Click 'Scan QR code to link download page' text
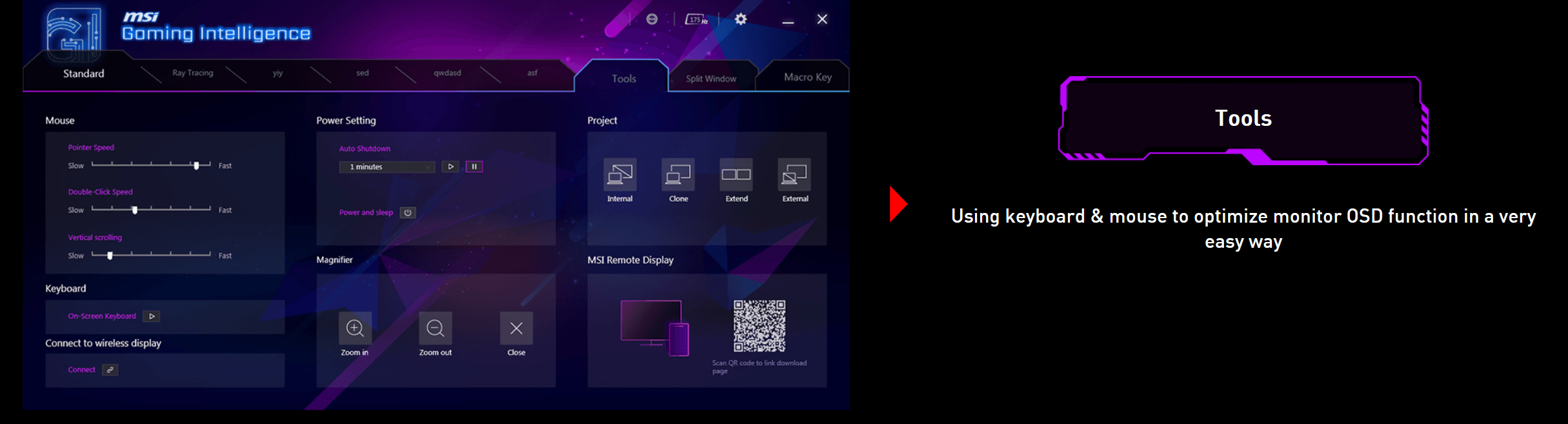The image size is (1568, 424). tap(759, 367)
